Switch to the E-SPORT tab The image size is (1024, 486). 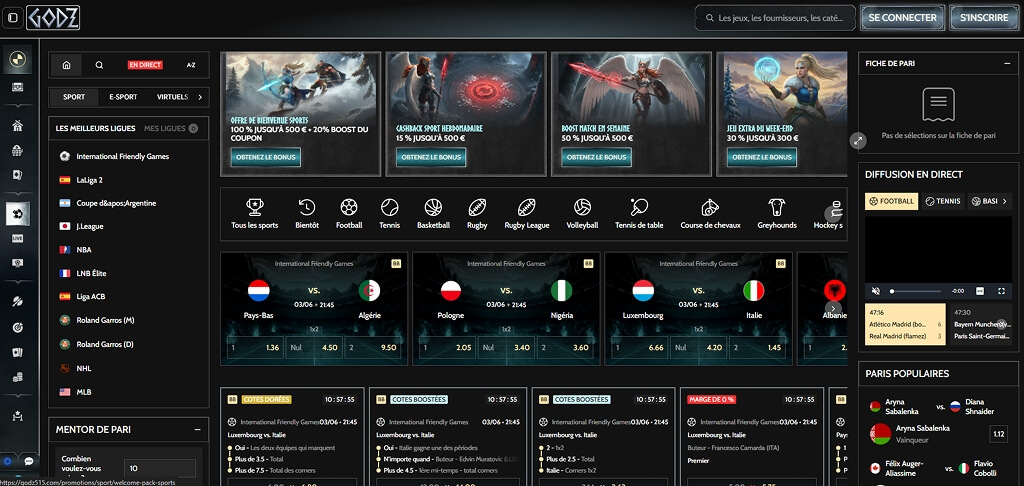(123, 97)
